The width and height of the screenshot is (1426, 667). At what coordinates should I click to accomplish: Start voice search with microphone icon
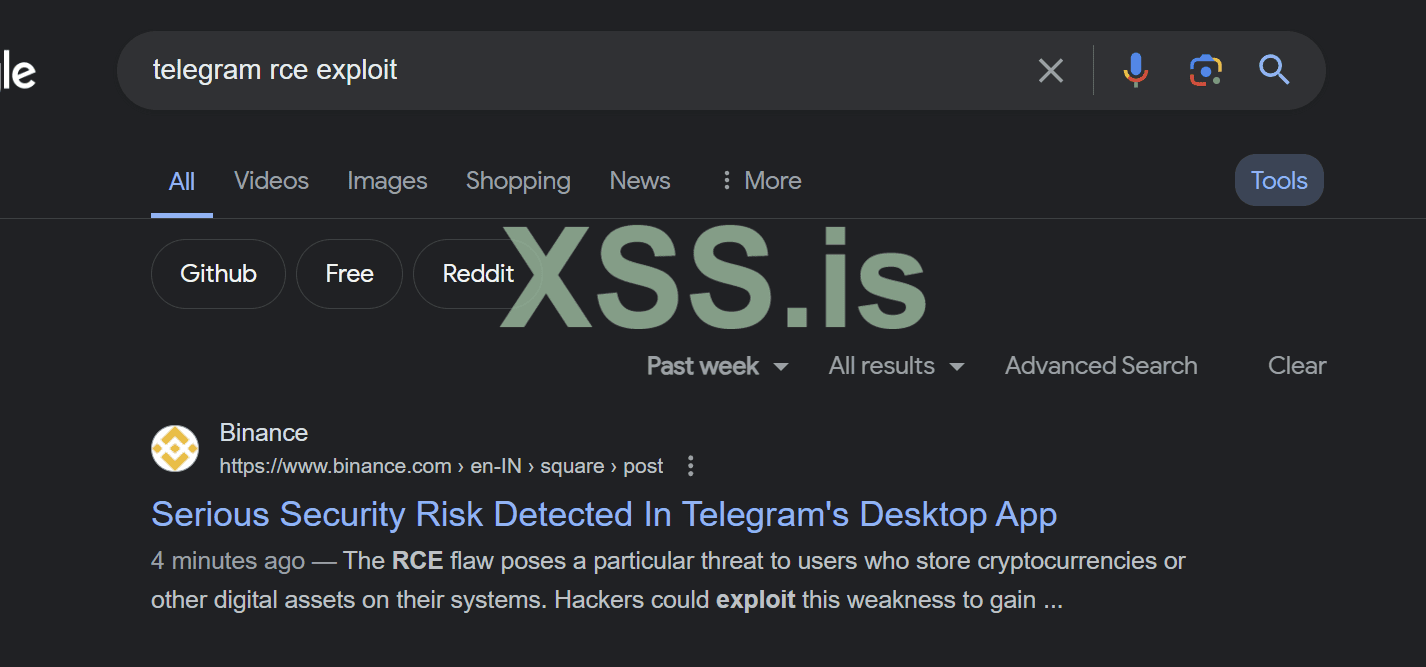pyautogui.click(x=1135, y=70)
